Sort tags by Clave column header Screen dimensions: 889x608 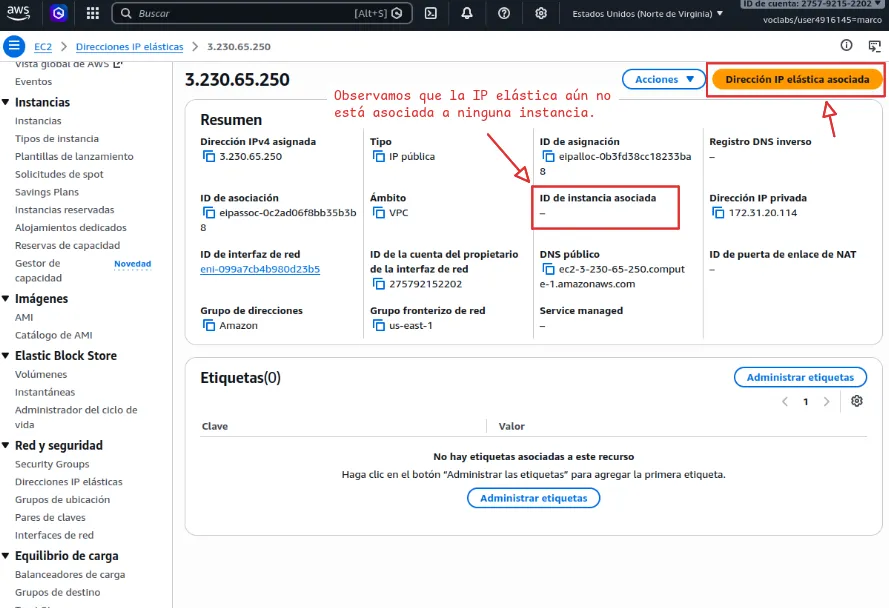pos(215,426)
